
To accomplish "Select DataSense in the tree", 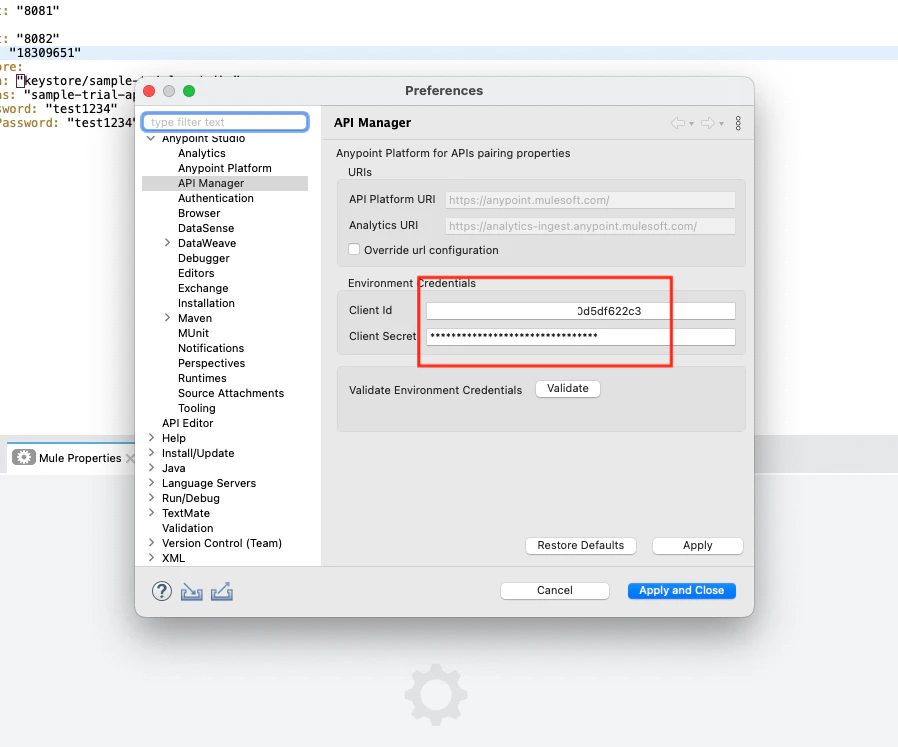I will tap(206, 228).
